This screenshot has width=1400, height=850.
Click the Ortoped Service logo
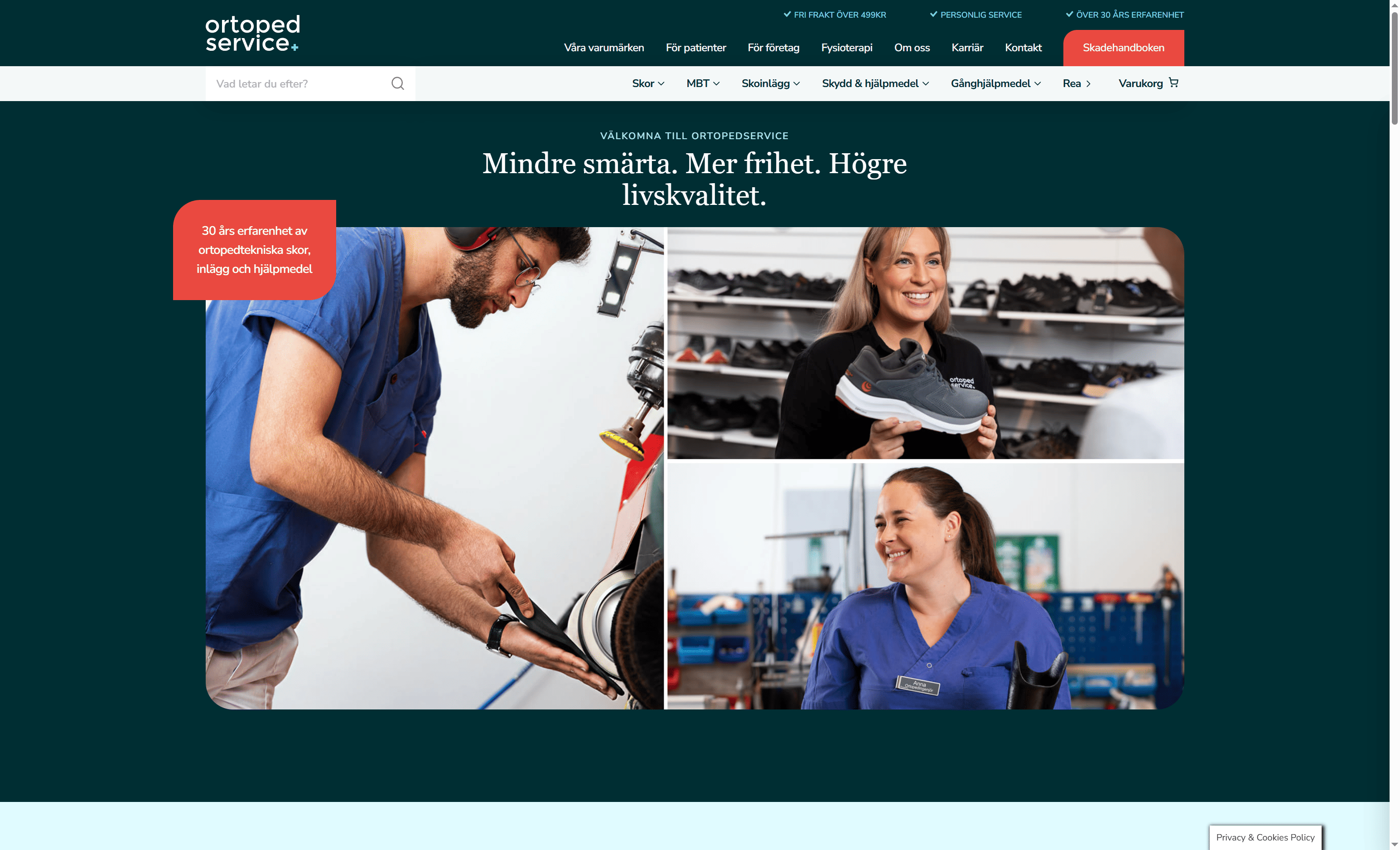click(x=252, y=34)
